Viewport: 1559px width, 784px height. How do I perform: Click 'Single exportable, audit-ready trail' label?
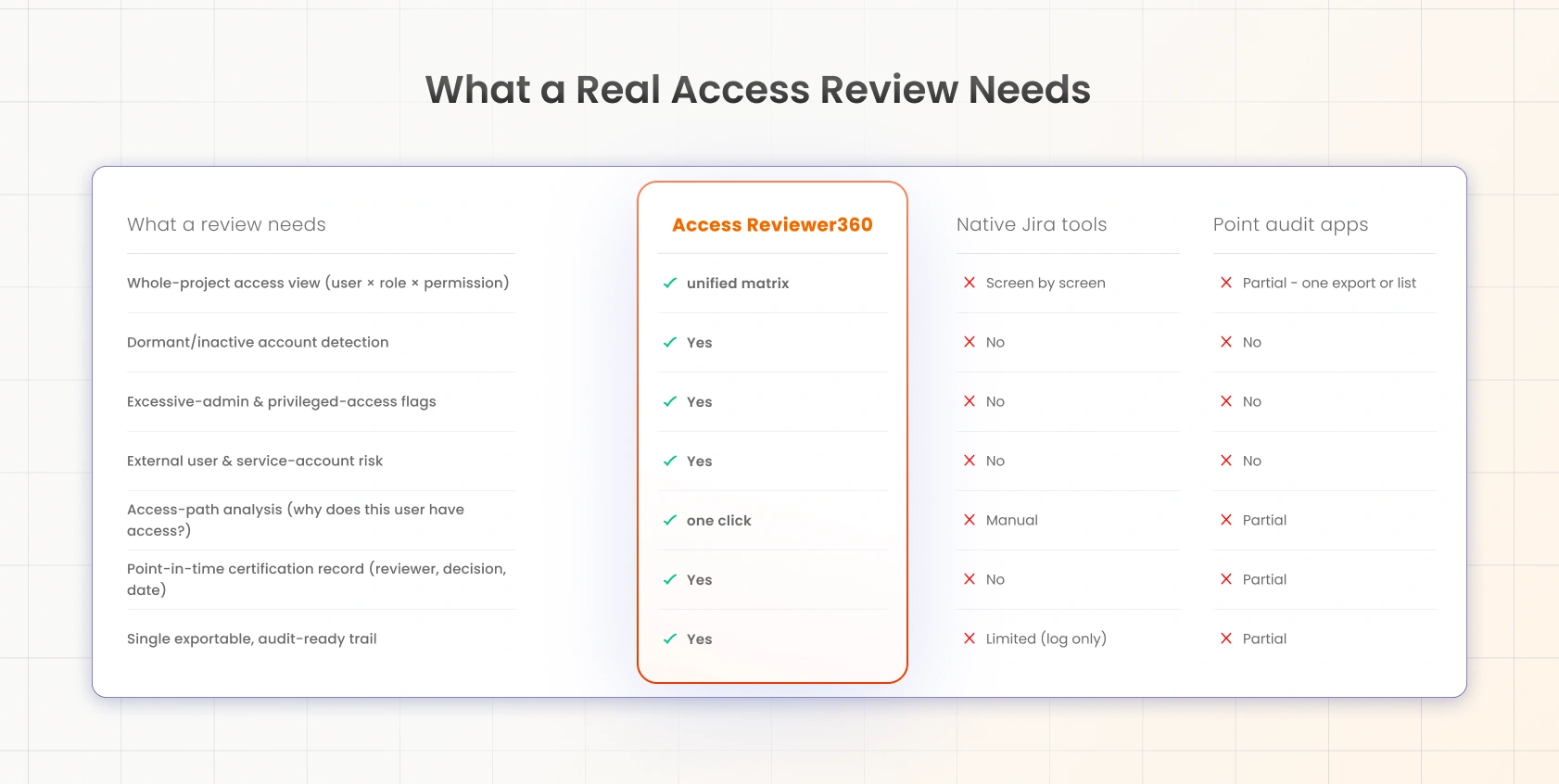[x=252, y=639]
